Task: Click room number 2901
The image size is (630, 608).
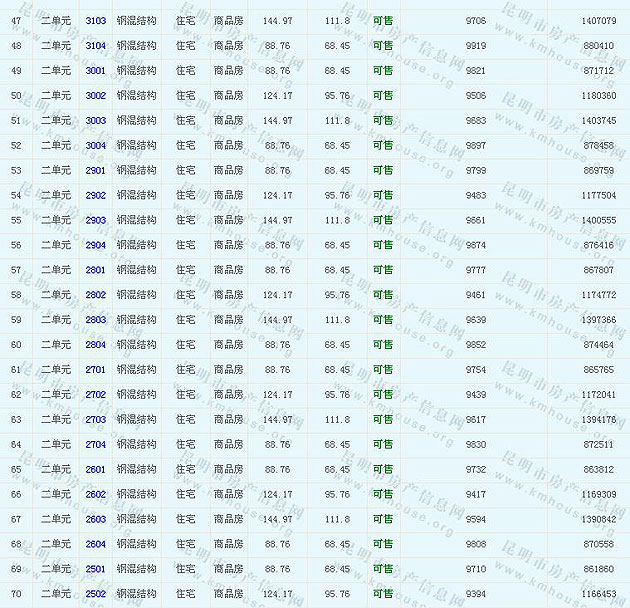Action: point(96,171)
